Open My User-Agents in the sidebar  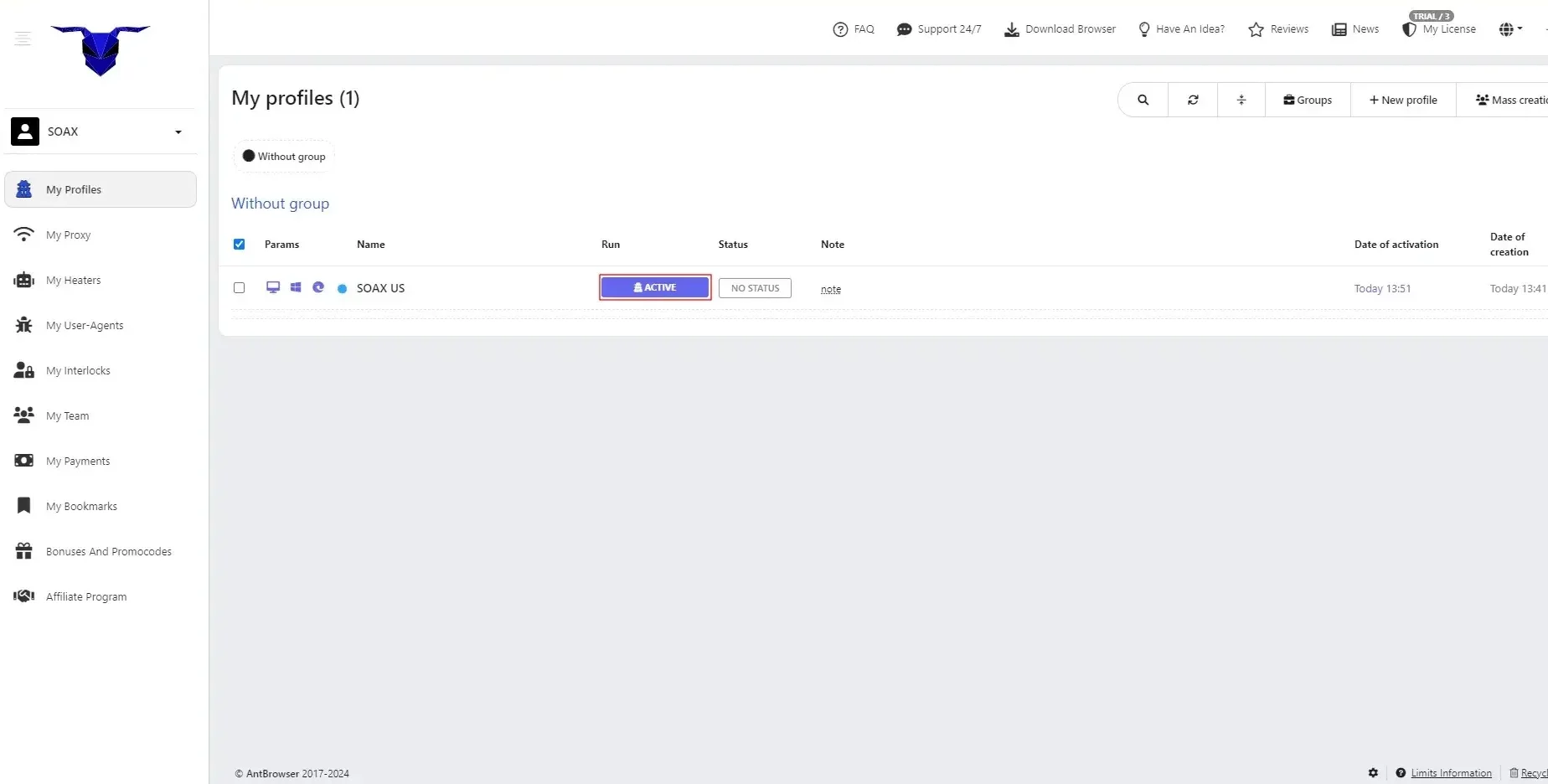[x=85, y=325]
